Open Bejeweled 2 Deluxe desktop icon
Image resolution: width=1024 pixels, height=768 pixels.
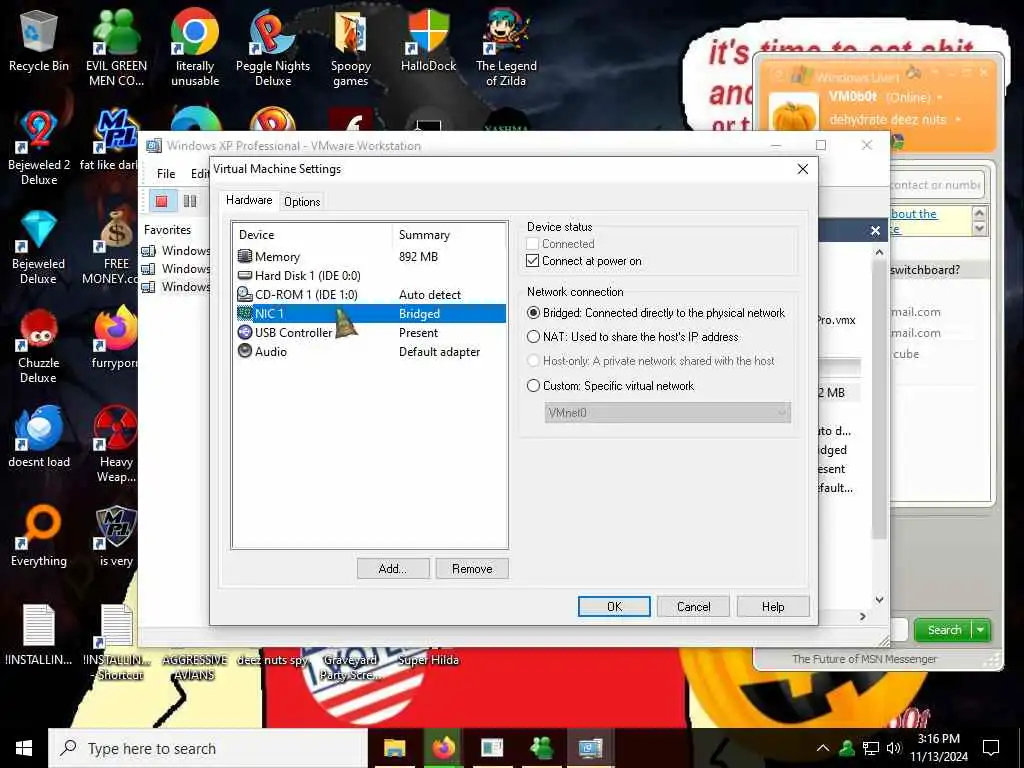point(39,147)
